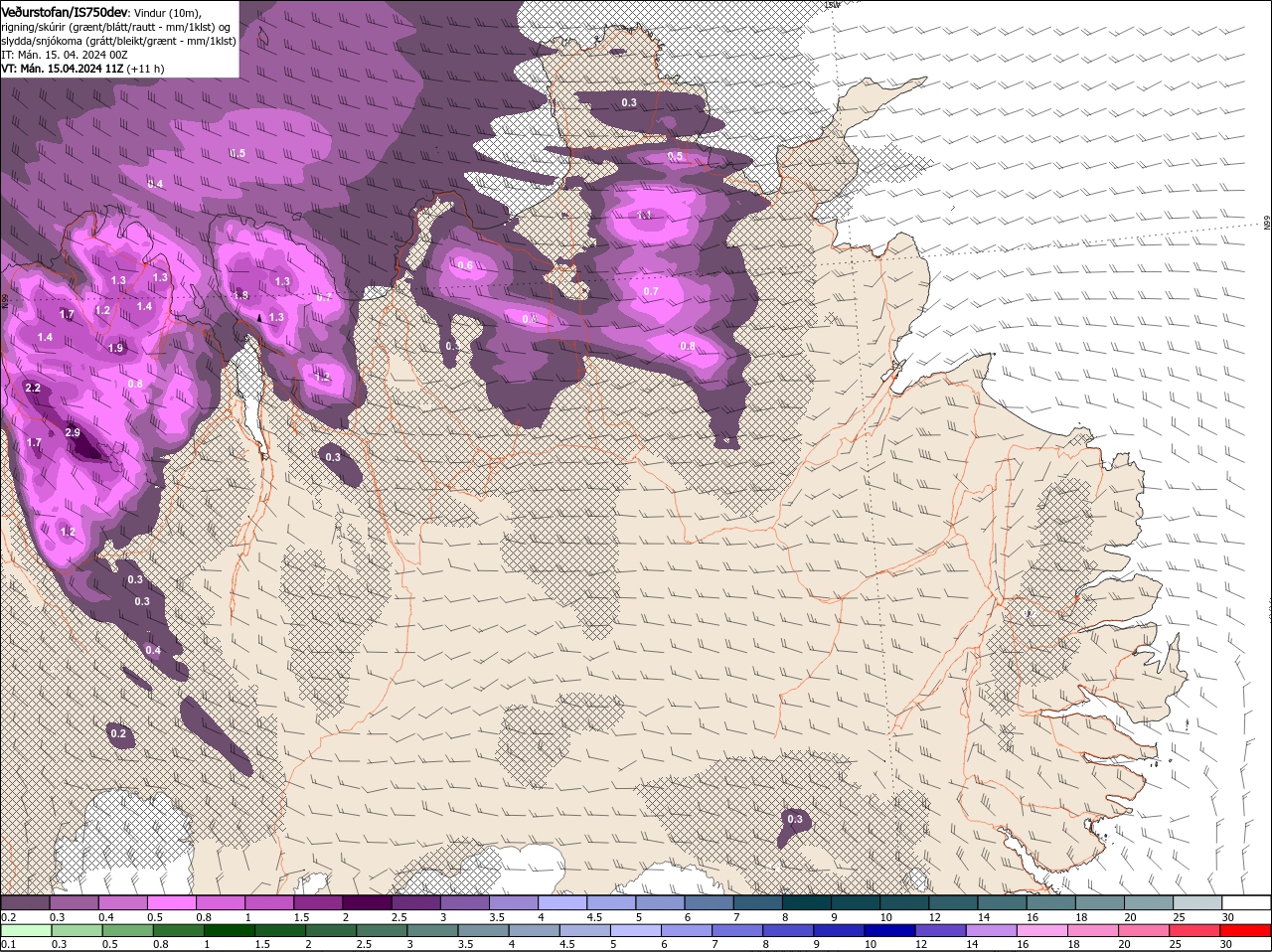1272x952 pixels.
Task: Click the darkest purple 2–2.5 snow scale swatch
Action: 366,902
